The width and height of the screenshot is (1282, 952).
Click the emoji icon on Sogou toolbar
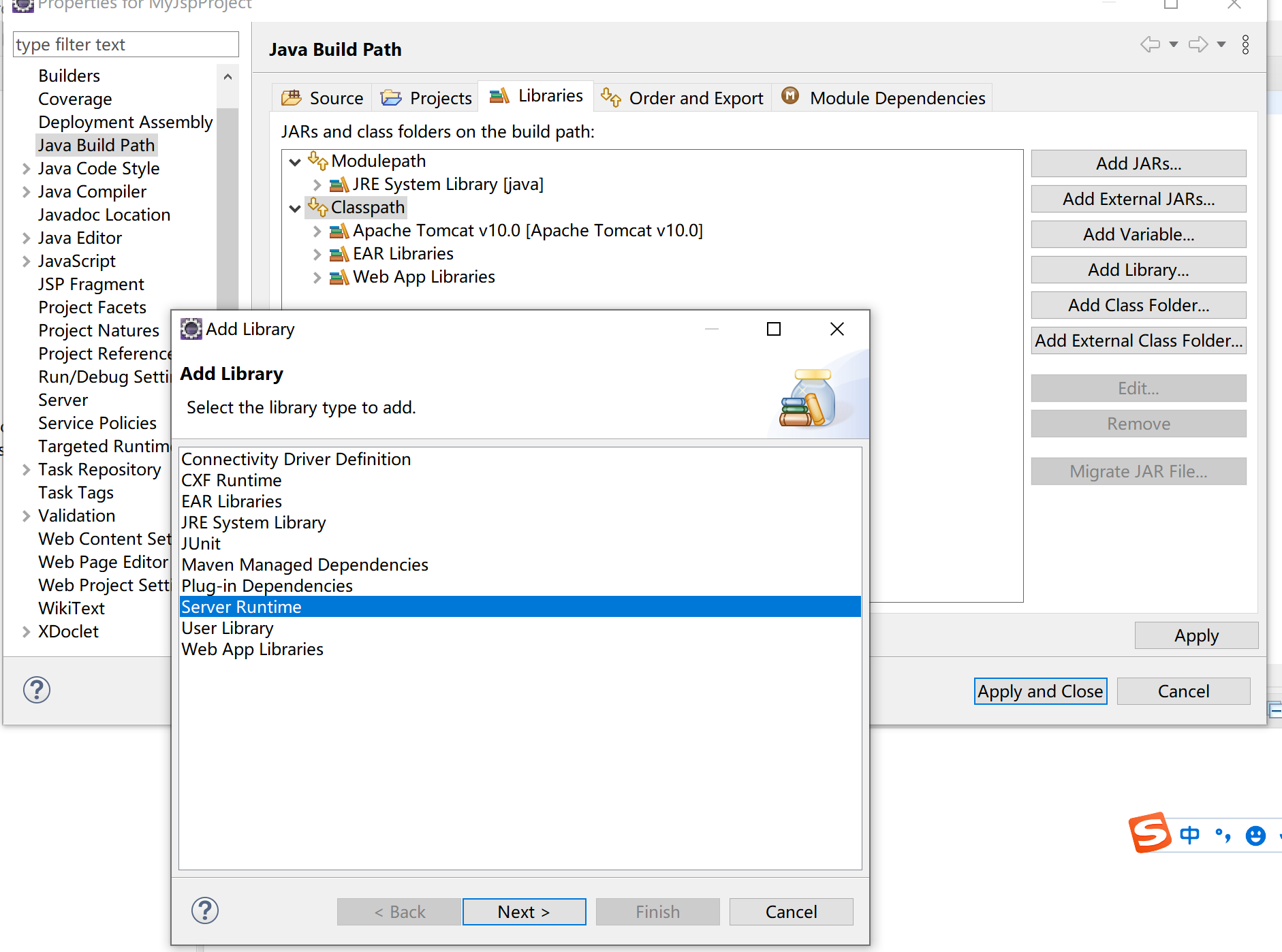[x=1255, y=836]
